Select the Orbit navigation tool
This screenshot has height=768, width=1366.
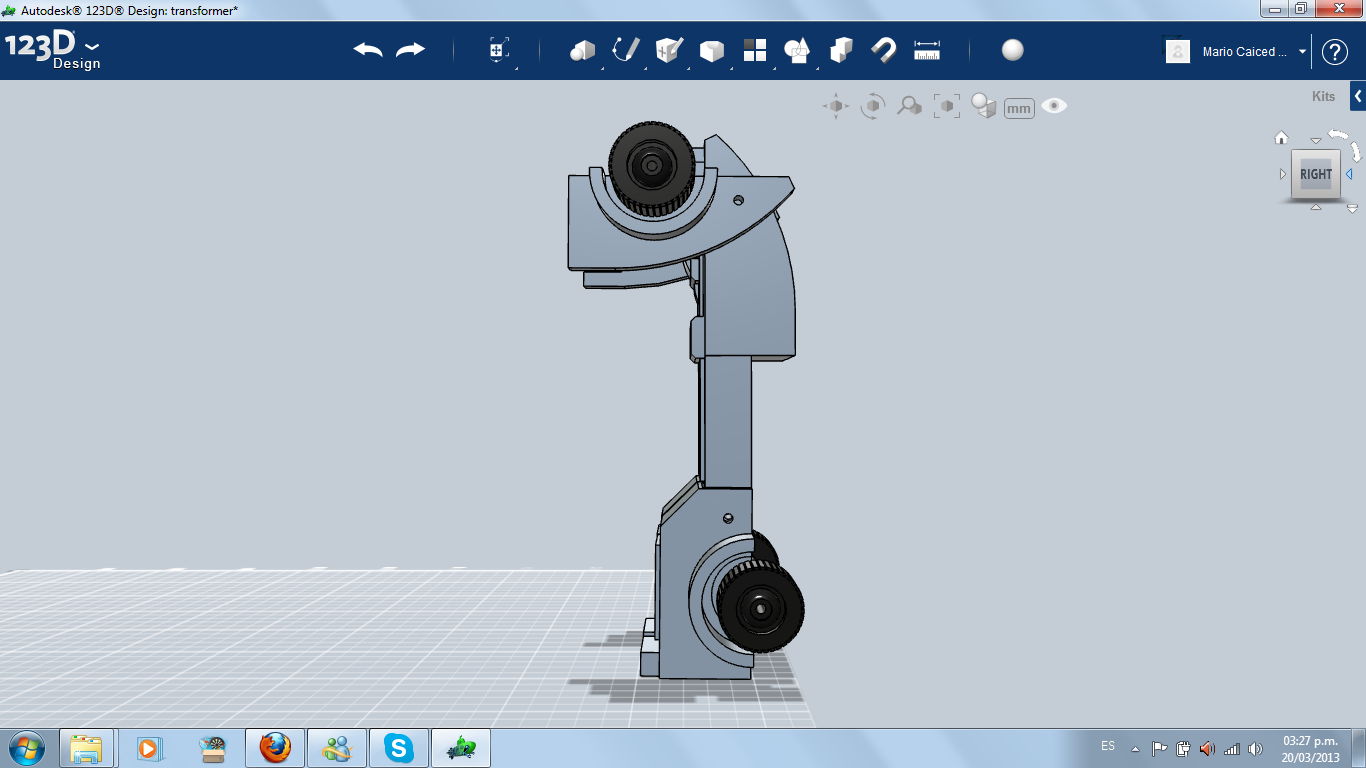pyautogui.click(x=873, y=106)
